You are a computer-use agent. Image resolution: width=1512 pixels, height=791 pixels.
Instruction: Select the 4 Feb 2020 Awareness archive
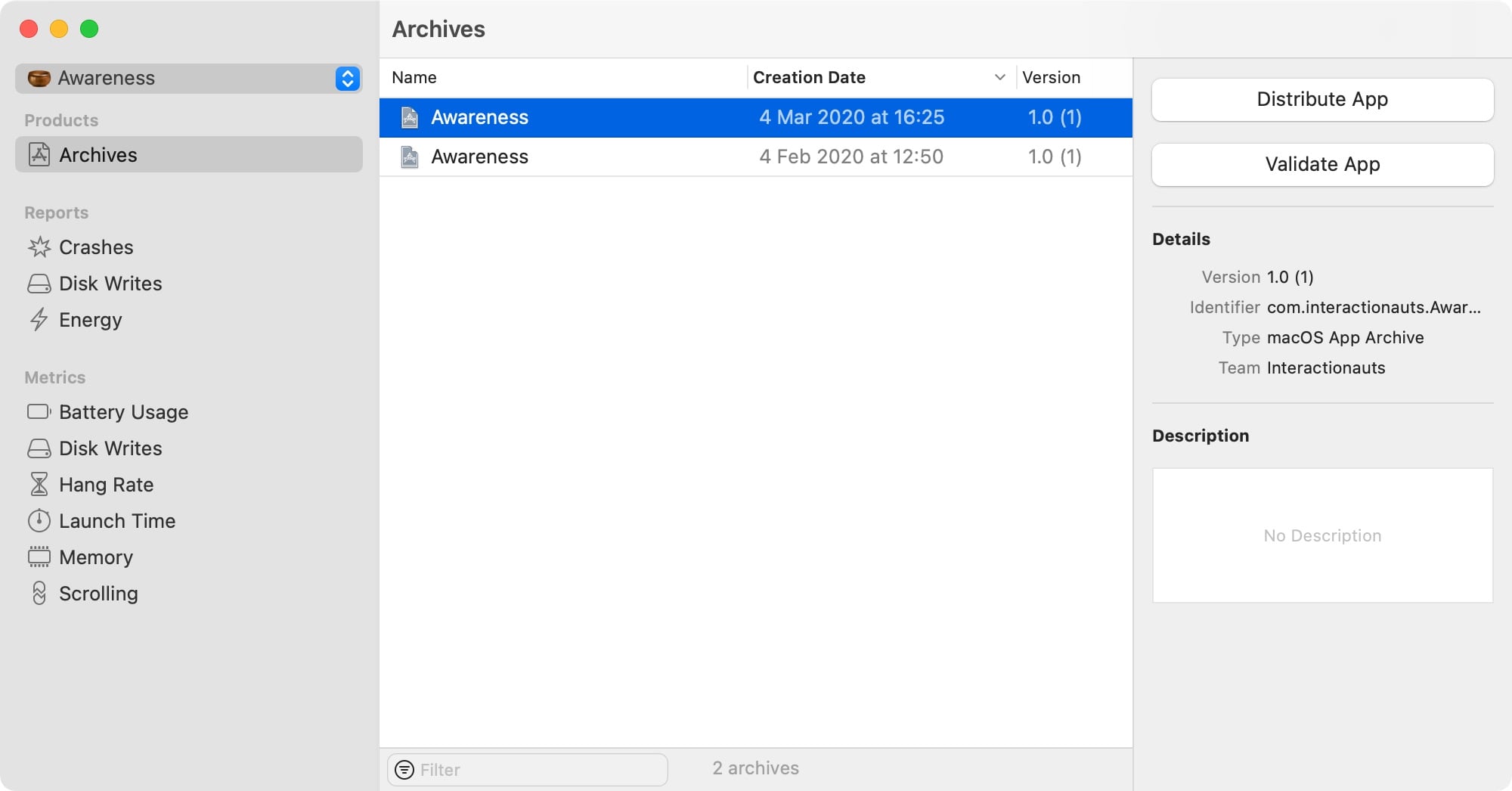(756, 157)
